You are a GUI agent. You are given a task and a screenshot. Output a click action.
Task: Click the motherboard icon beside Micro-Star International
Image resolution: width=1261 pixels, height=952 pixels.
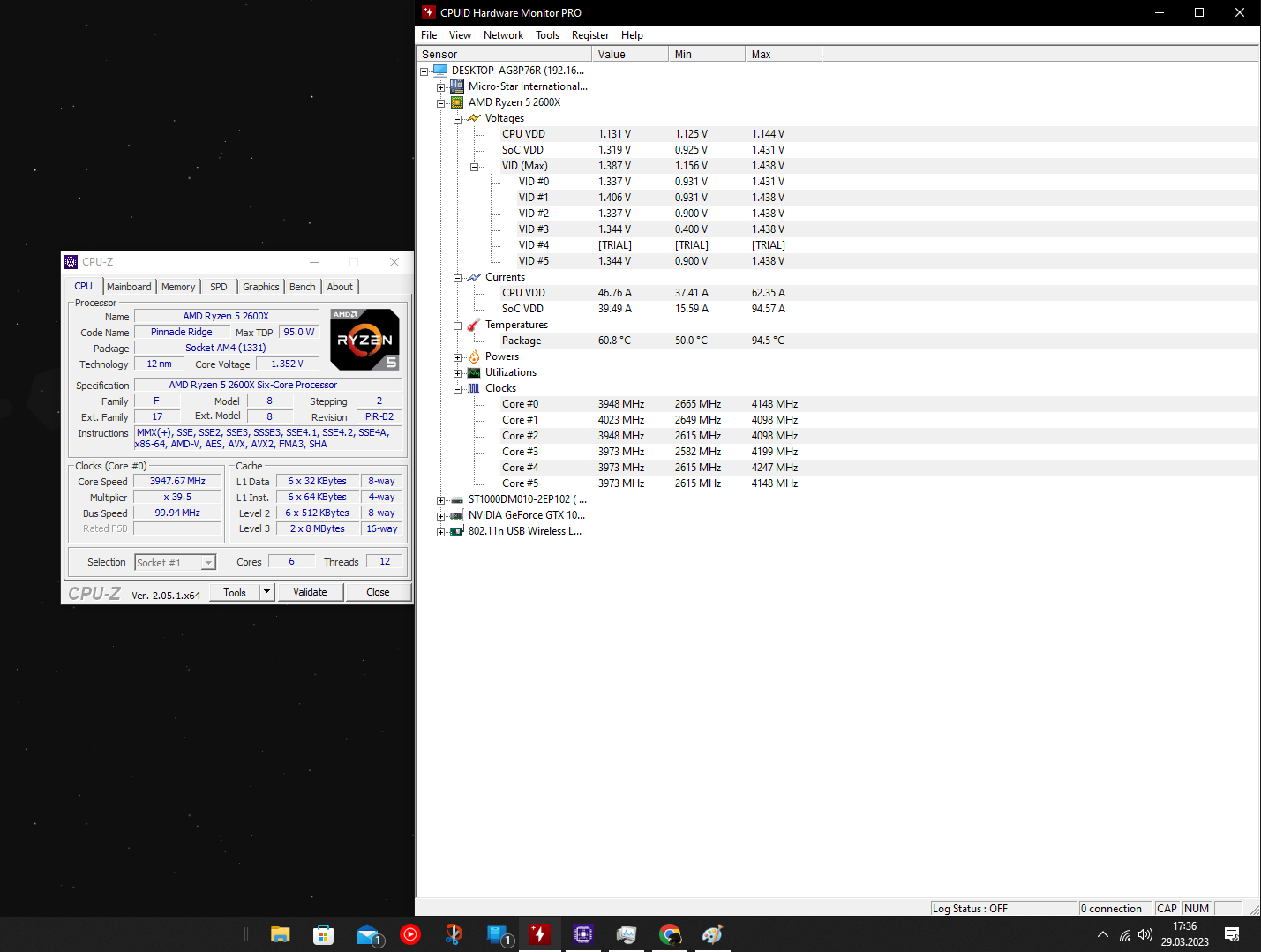(x=457, y=86)
